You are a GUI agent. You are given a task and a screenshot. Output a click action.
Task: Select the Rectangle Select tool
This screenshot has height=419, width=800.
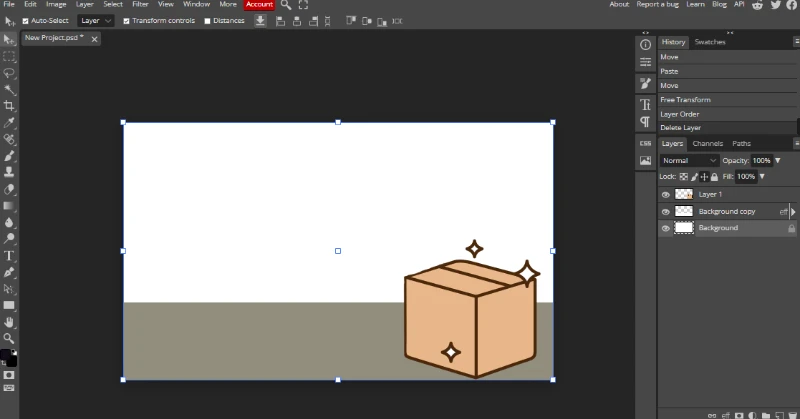(9, 56)
